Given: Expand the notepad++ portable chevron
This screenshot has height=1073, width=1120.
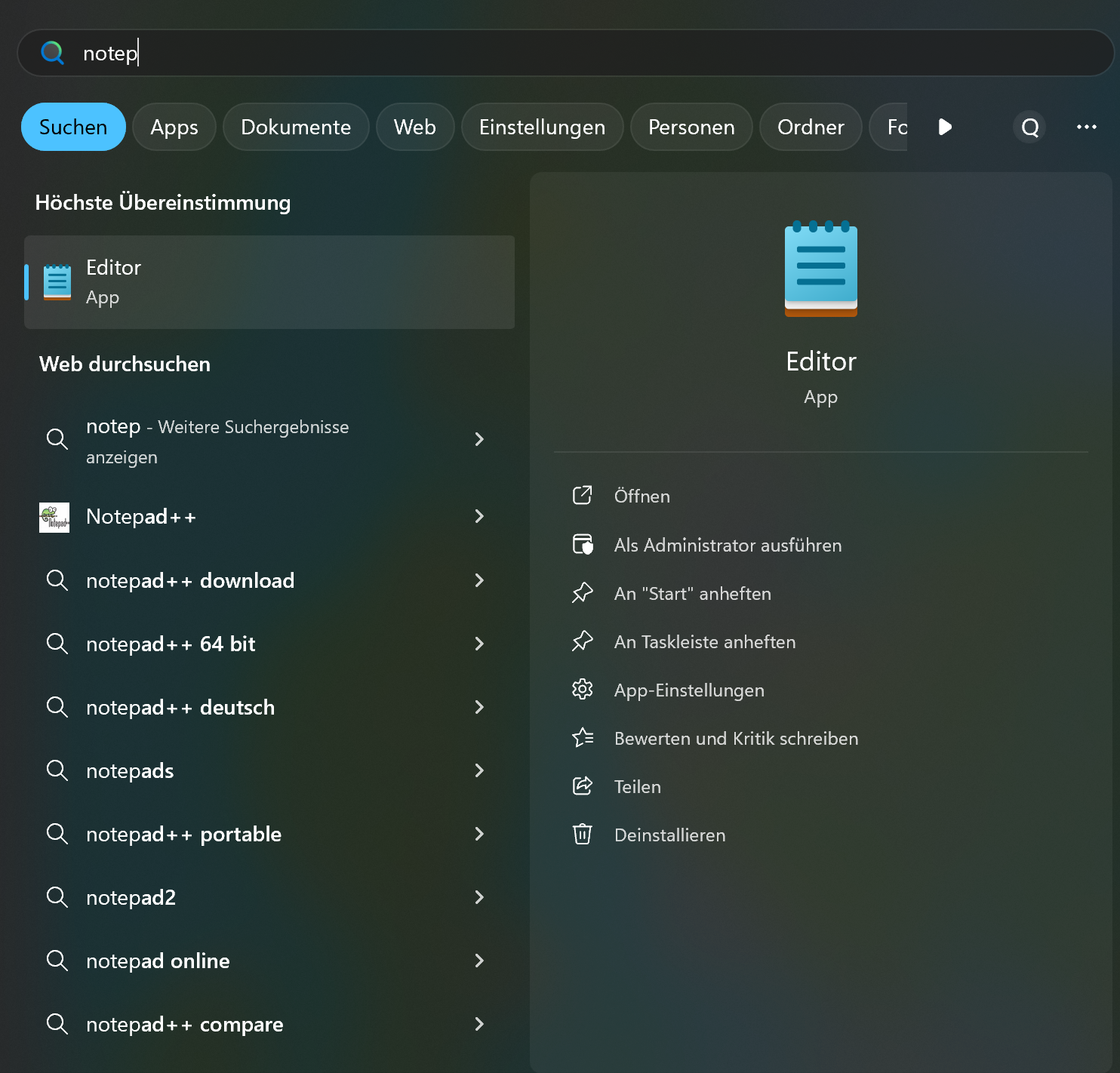Looking at the screenshot, I should point(479,834).
